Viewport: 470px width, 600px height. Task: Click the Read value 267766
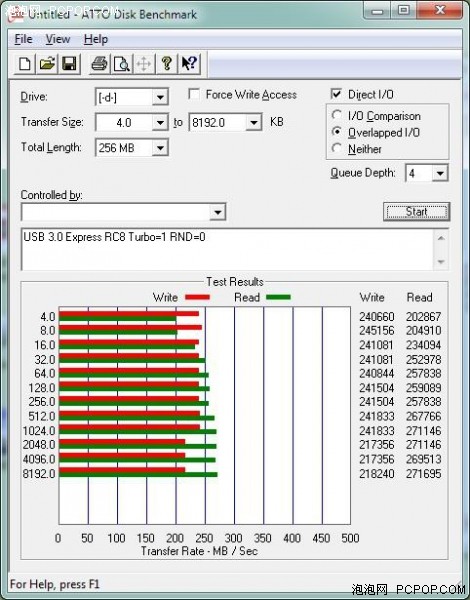(x=424, y=416)
